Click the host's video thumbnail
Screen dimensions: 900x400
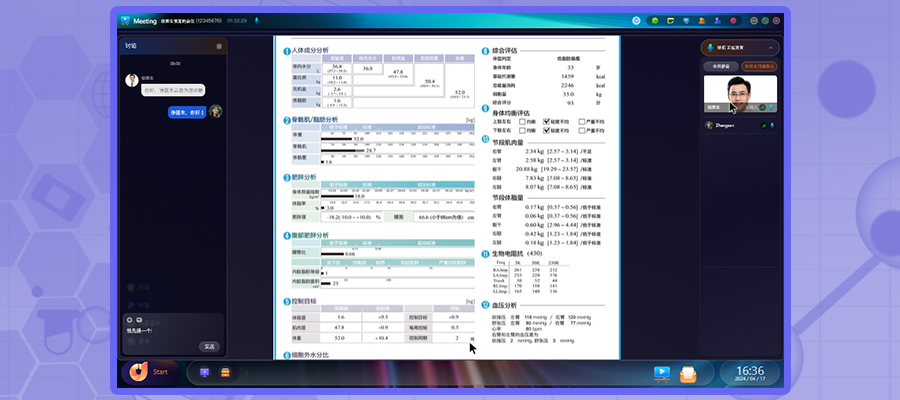click(x=741, y=92)
